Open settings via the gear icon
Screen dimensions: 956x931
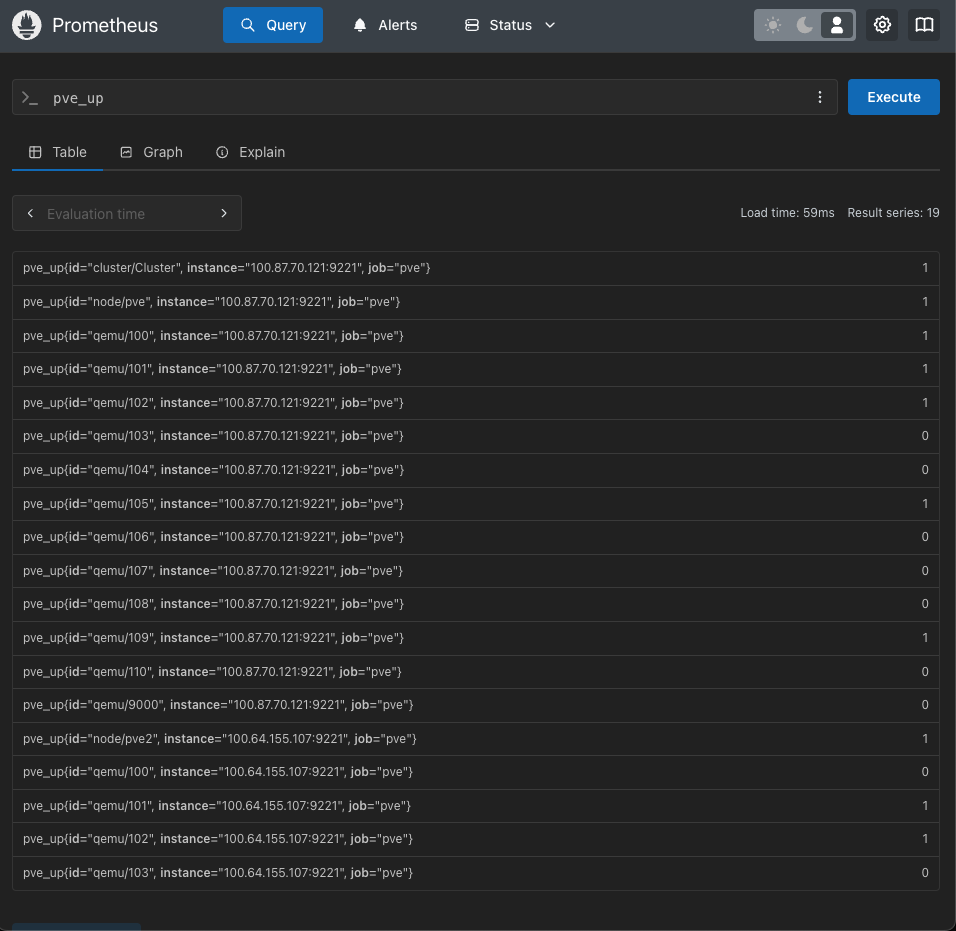coord(882,25)
